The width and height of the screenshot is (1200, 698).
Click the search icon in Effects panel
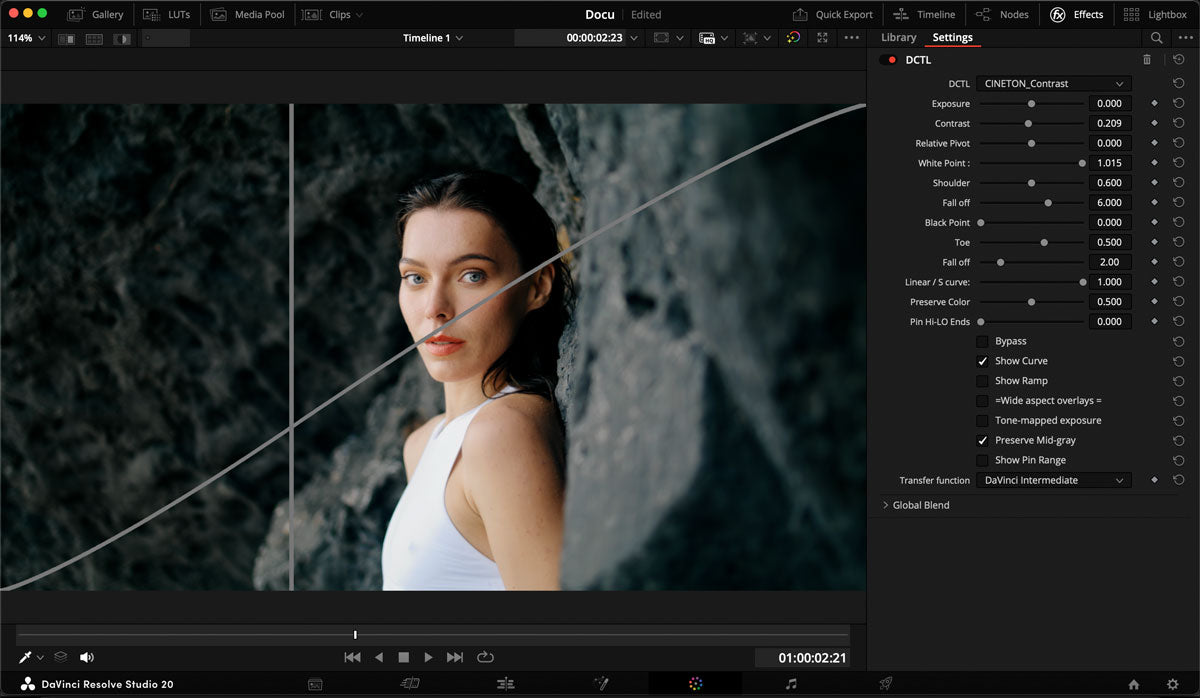point(1156,38)
